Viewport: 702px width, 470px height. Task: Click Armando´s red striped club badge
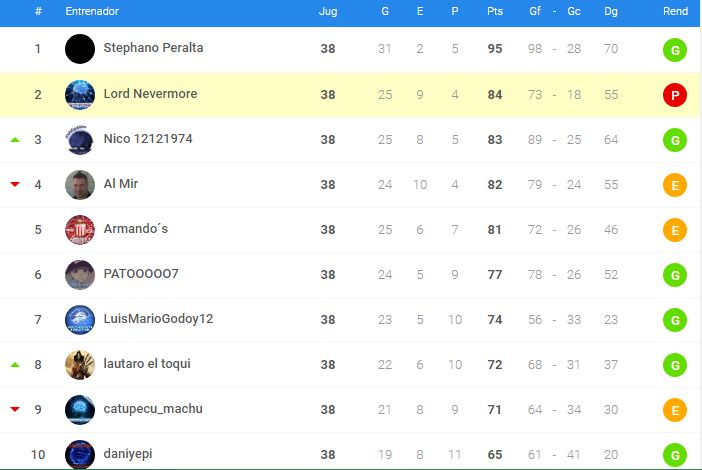[x=80, y=230]
